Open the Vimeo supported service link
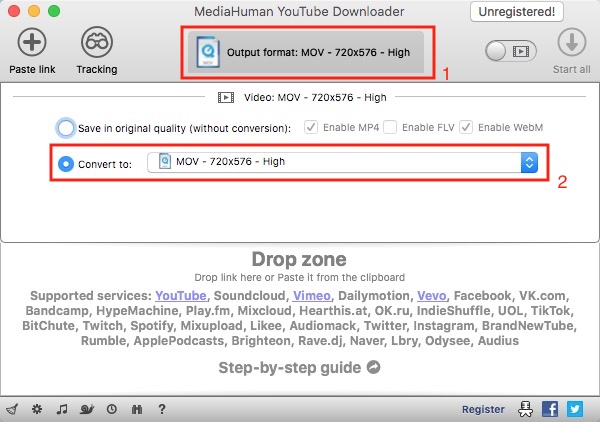Screen dimensions: 600x422 click(311, 296)
